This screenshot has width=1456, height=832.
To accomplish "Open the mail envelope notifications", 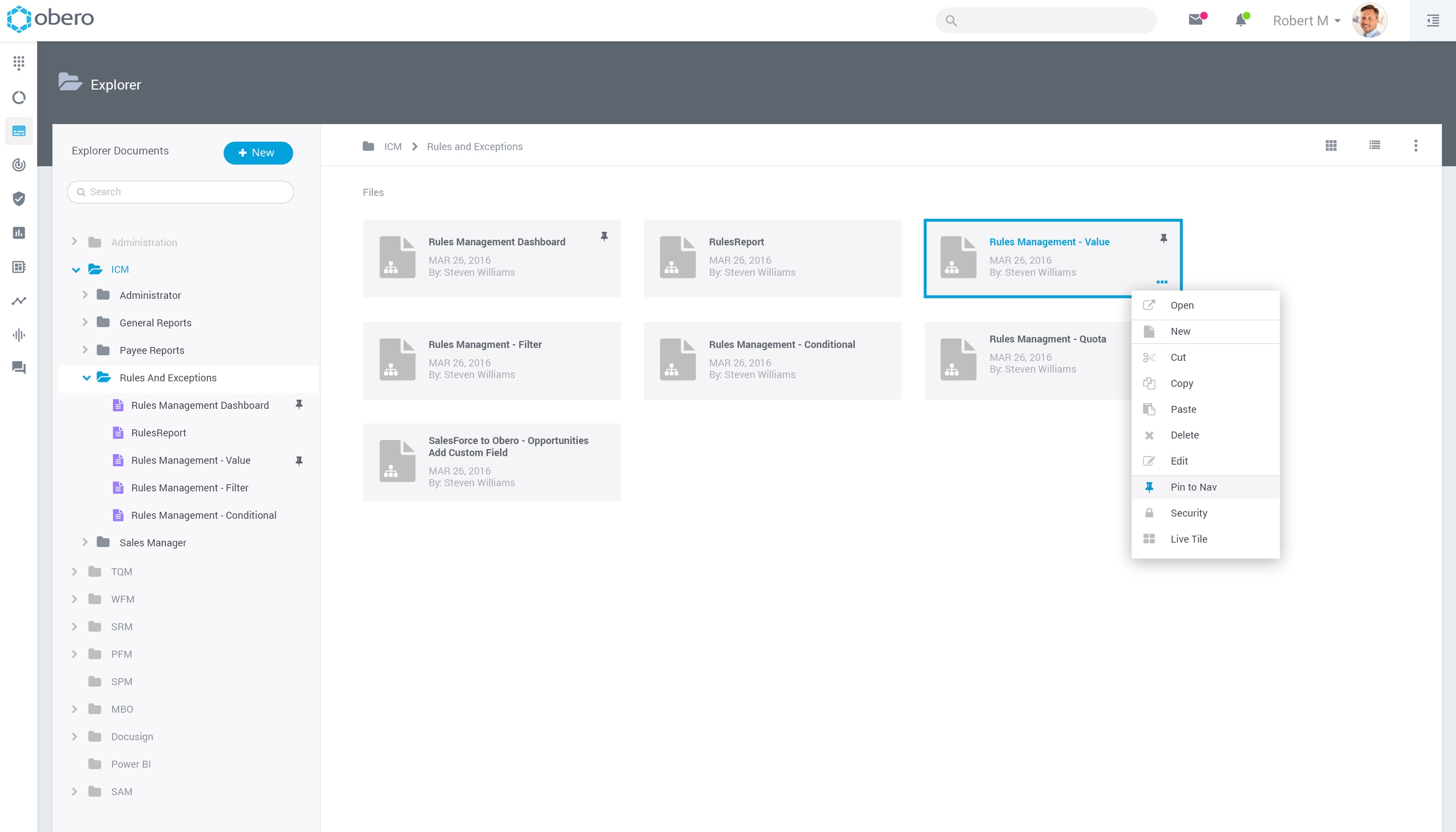I will coord(1196,20).
